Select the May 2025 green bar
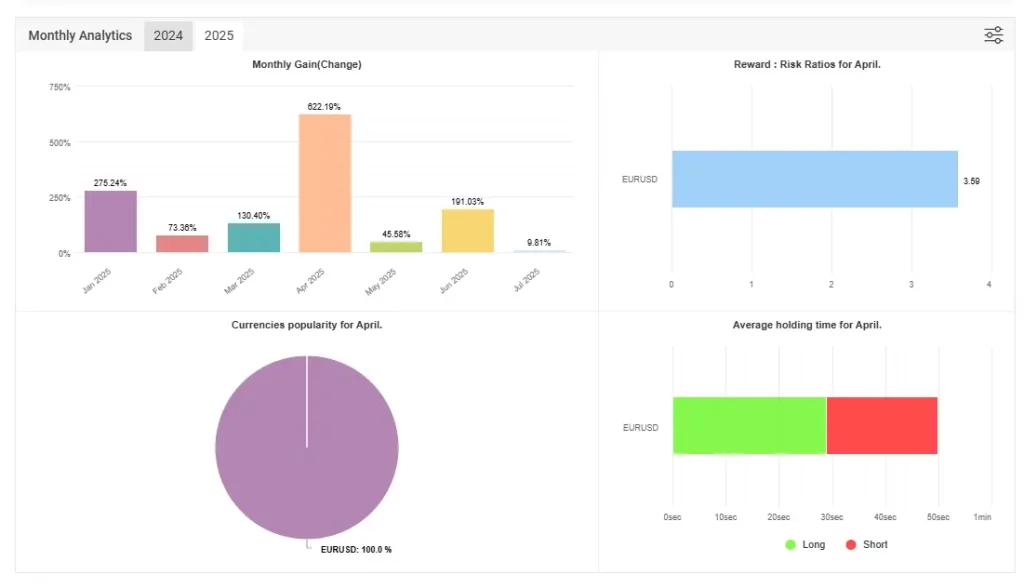This screenshot has width=1024, height=588. point(396,247)
